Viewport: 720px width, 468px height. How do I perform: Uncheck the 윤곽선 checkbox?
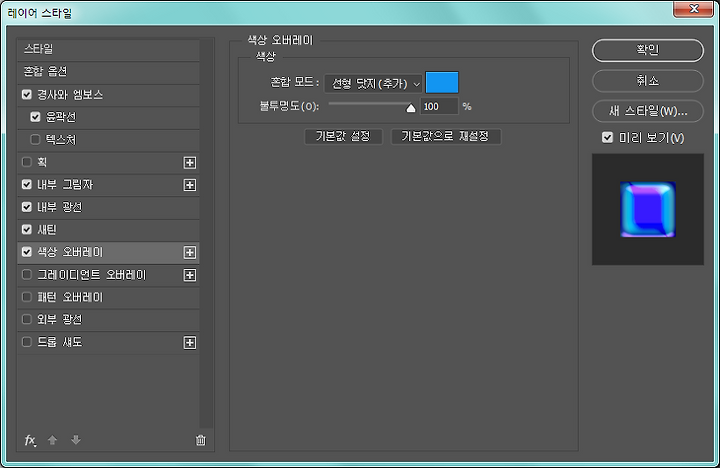(x=35, y=117)
